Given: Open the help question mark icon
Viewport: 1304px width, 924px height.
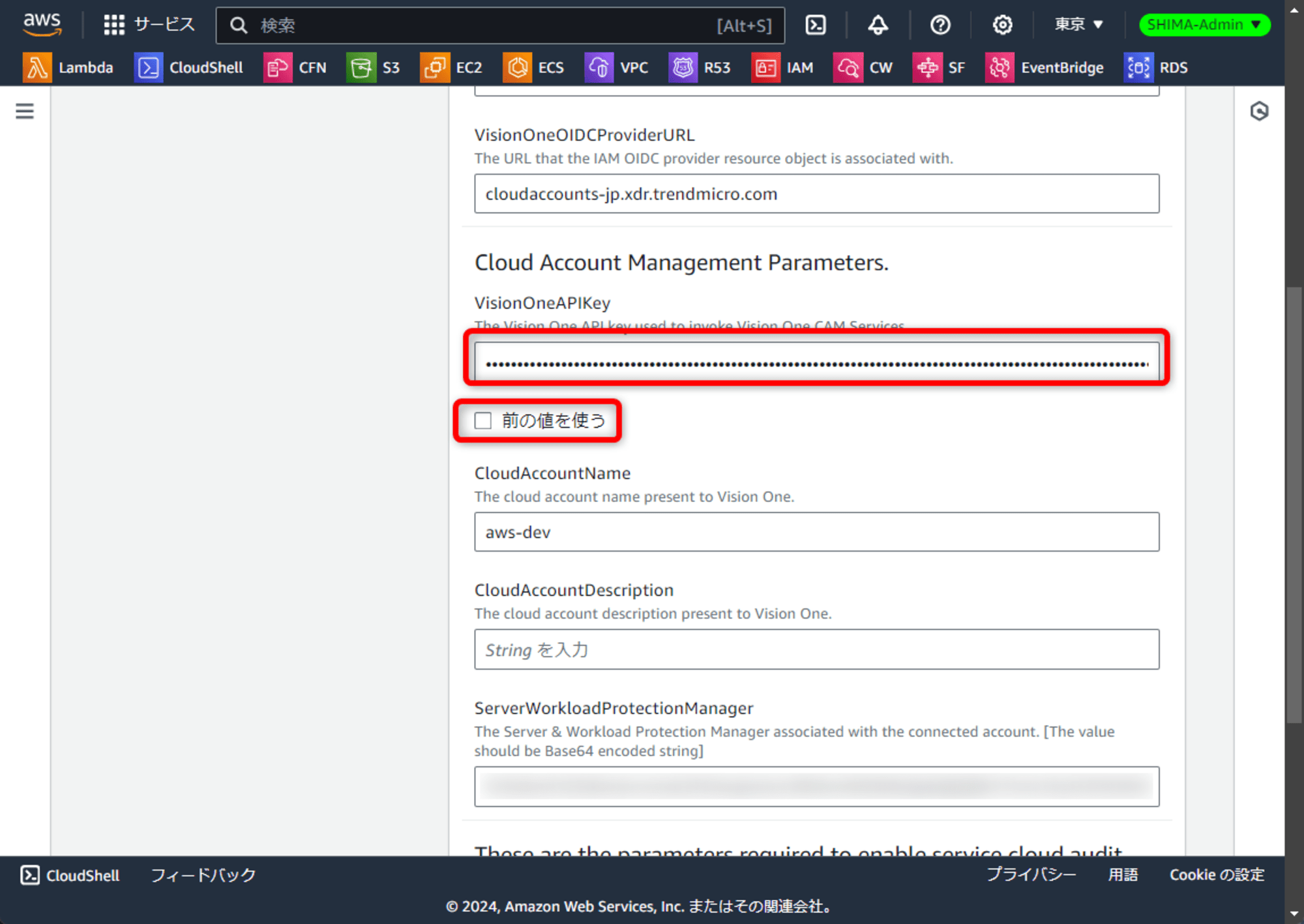Looking at the screenshot, I should coord(940,25).
